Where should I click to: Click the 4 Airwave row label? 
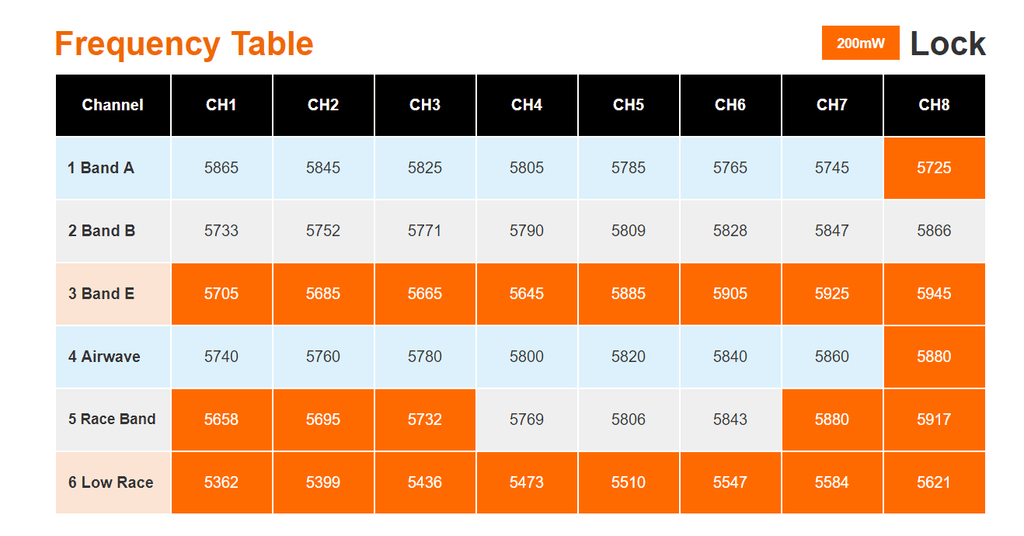point(104,357)
